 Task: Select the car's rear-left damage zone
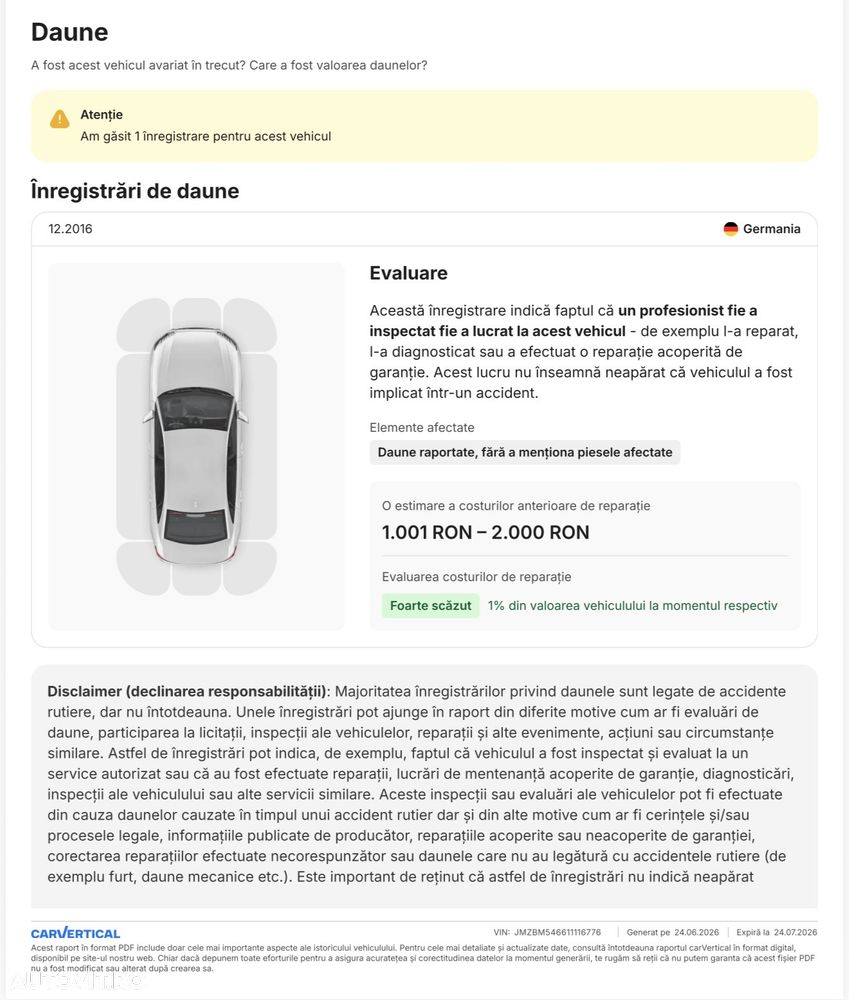143,568
